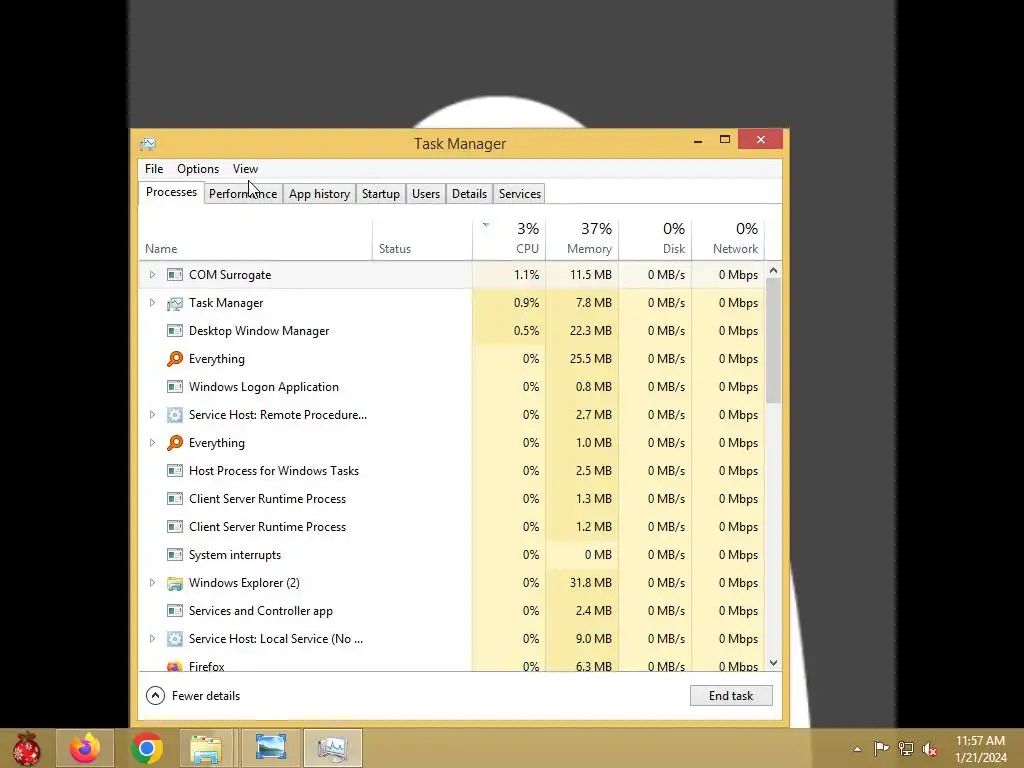Switch to the Performance tab
This screenshot has width=1024, height=768.
coord(243,194)
